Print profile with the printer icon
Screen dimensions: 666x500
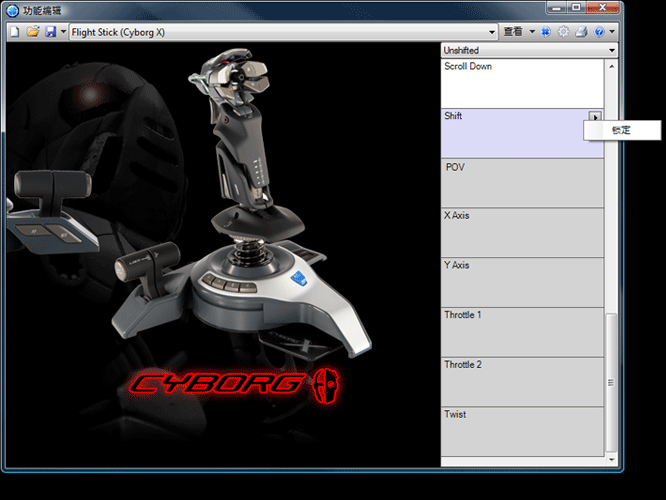(x=581, y=32)
